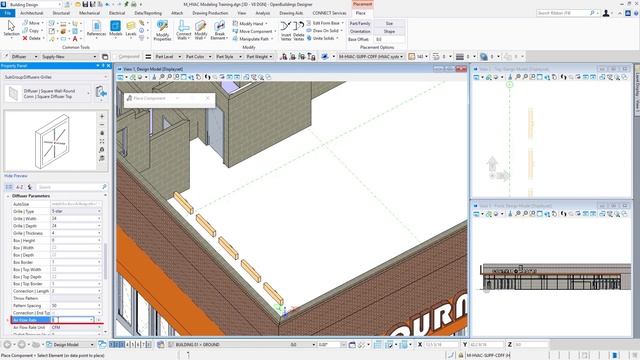Open the Mechanical ribbon tab
Viewport: 640px width, 360px height.
[x=89, y=13]
